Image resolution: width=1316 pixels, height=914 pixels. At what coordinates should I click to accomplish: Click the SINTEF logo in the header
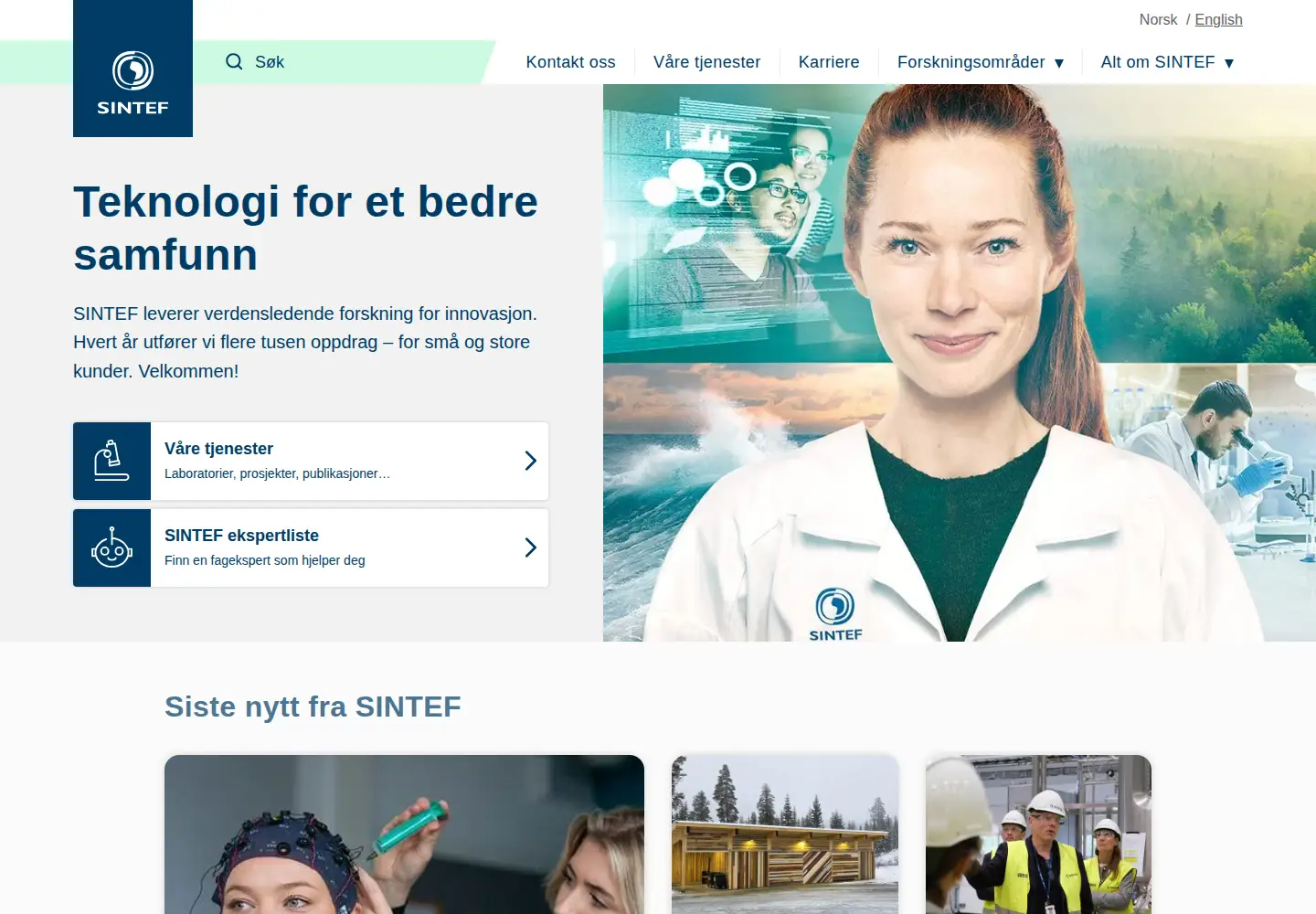coord(133,69)
